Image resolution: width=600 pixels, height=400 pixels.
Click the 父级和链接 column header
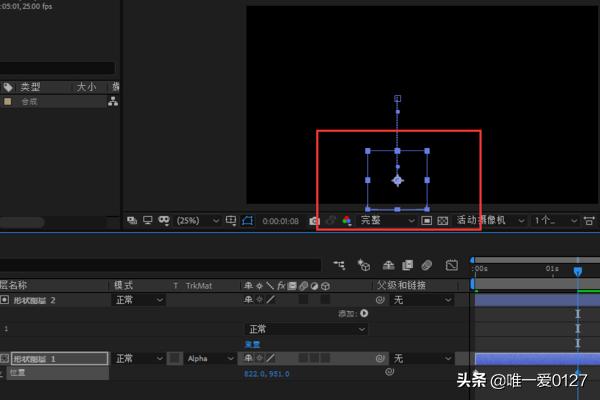pyautogui.click(x=401, y=285)
